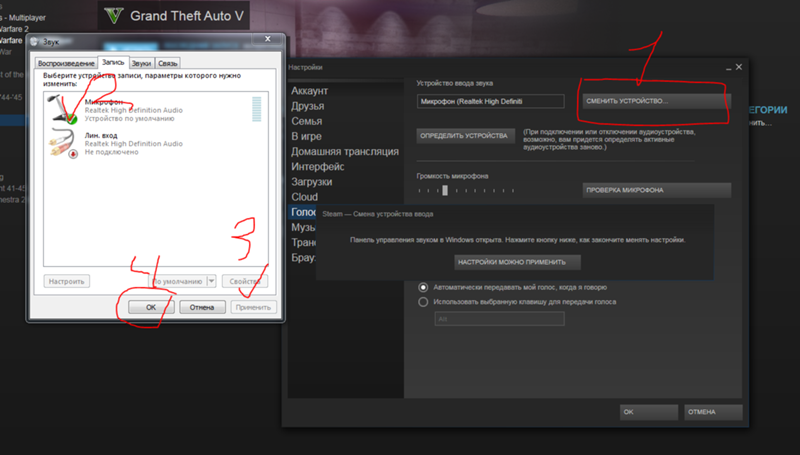Open Друзья section in Steam settings
The height and width of the screenshot is (455, 800).
[x=308, y=106]
